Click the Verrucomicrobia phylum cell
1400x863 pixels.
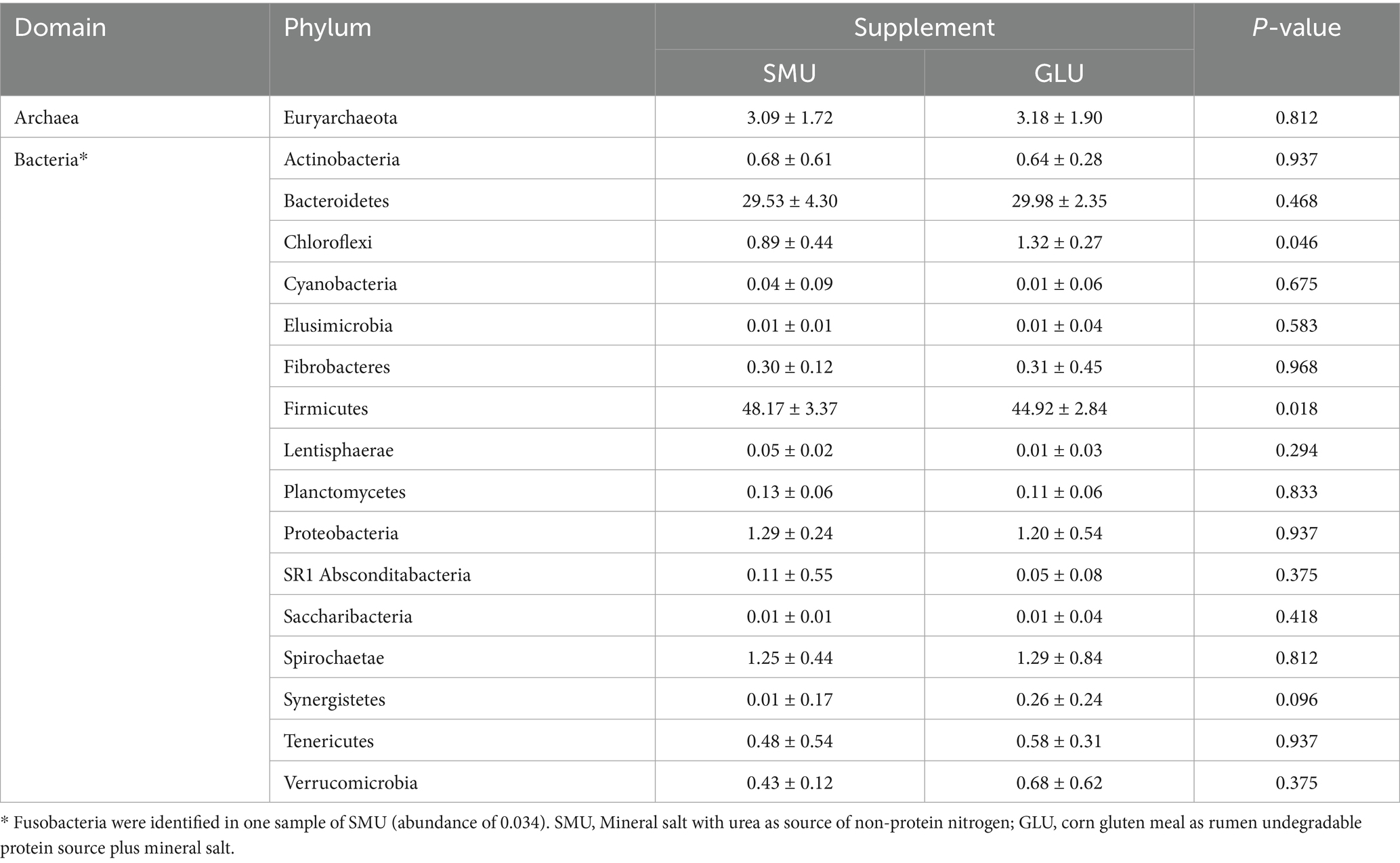tap(350, 783)
